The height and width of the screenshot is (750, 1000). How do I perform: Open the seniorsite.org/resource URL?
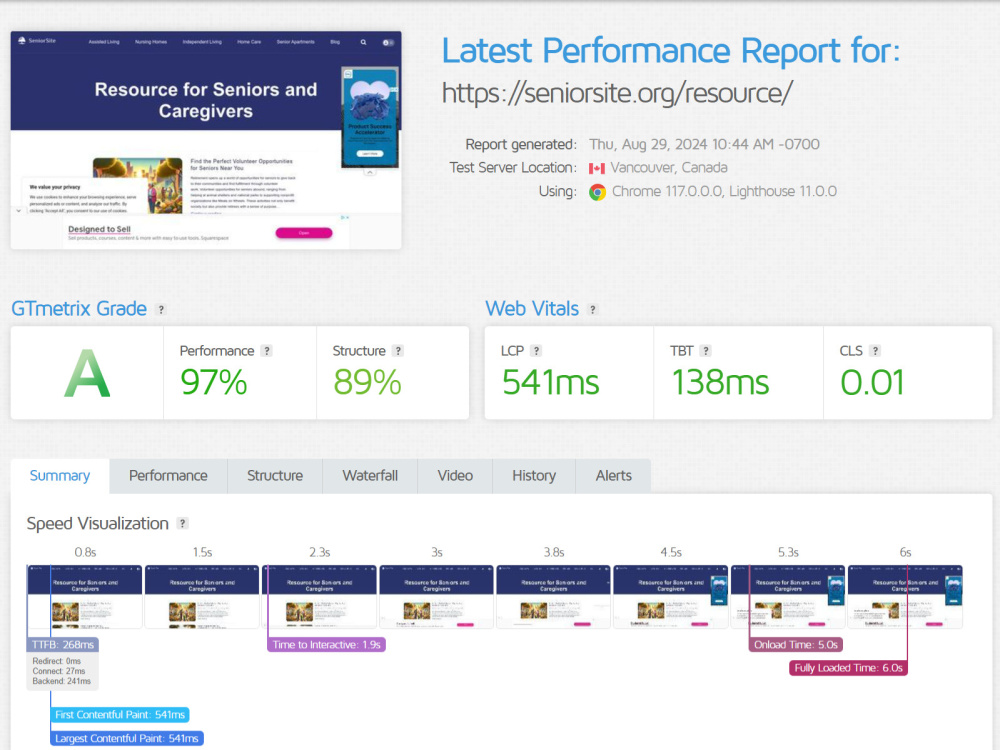pyautogui.click(x=617, y=93)
